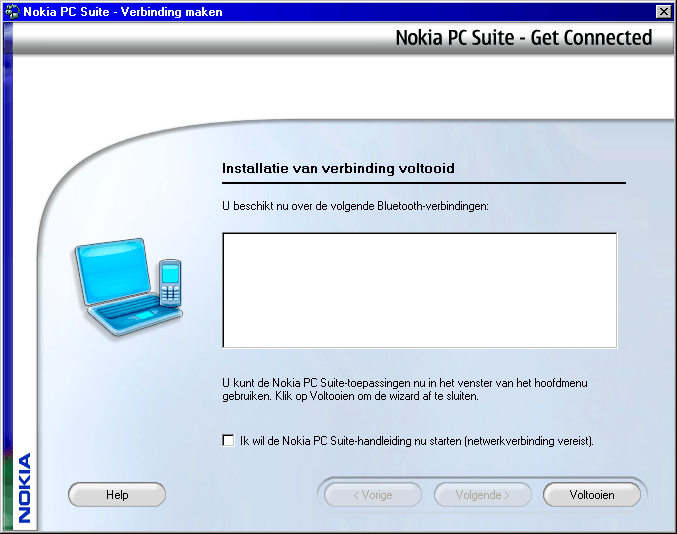Click inside the empty Bluetooth connections list
The width and height of the screenshot is (677, 534).
[420, 290]
